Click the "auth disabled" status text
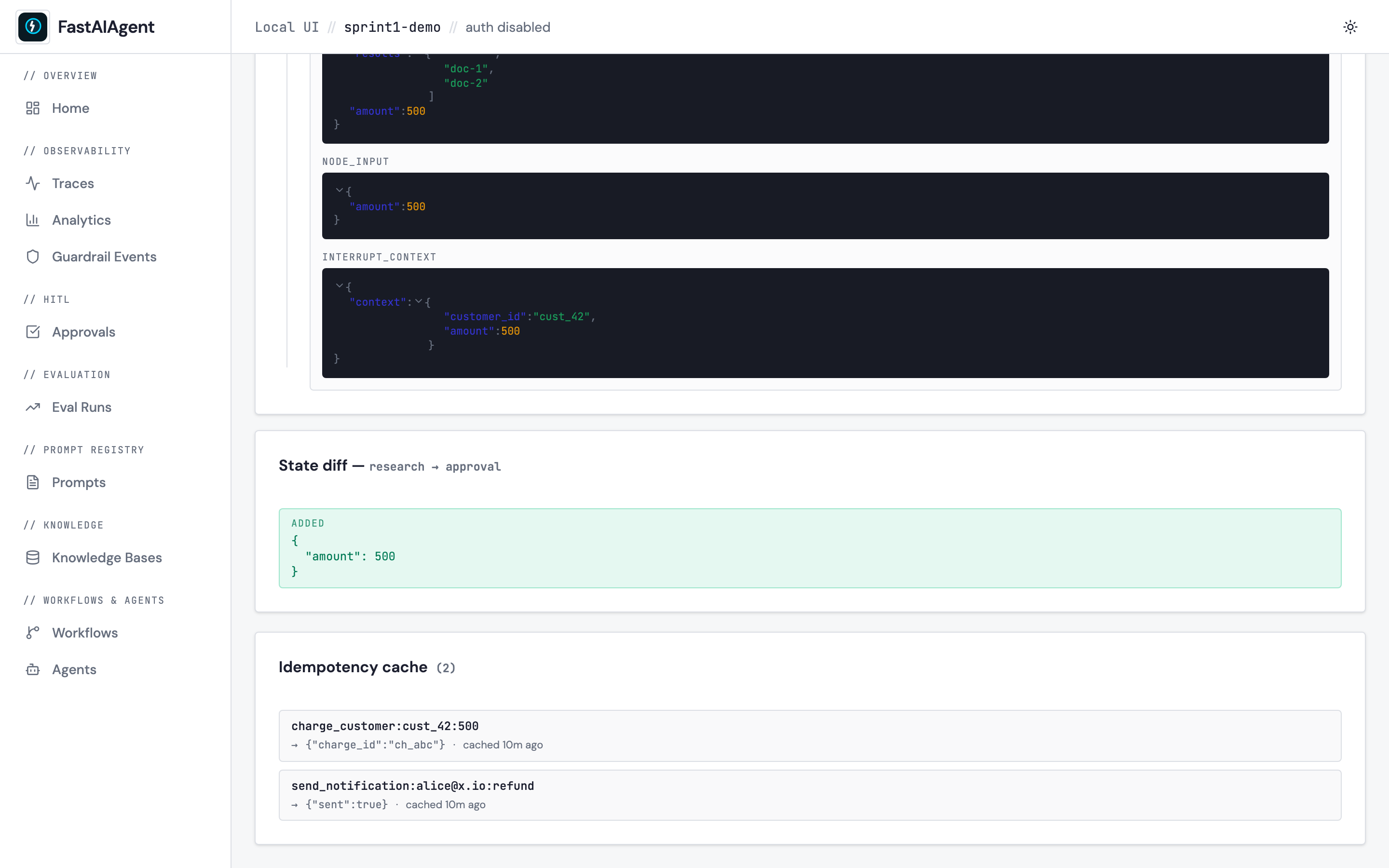The height and width of the screenshot is (868, 1389). (x=508, y=27)
